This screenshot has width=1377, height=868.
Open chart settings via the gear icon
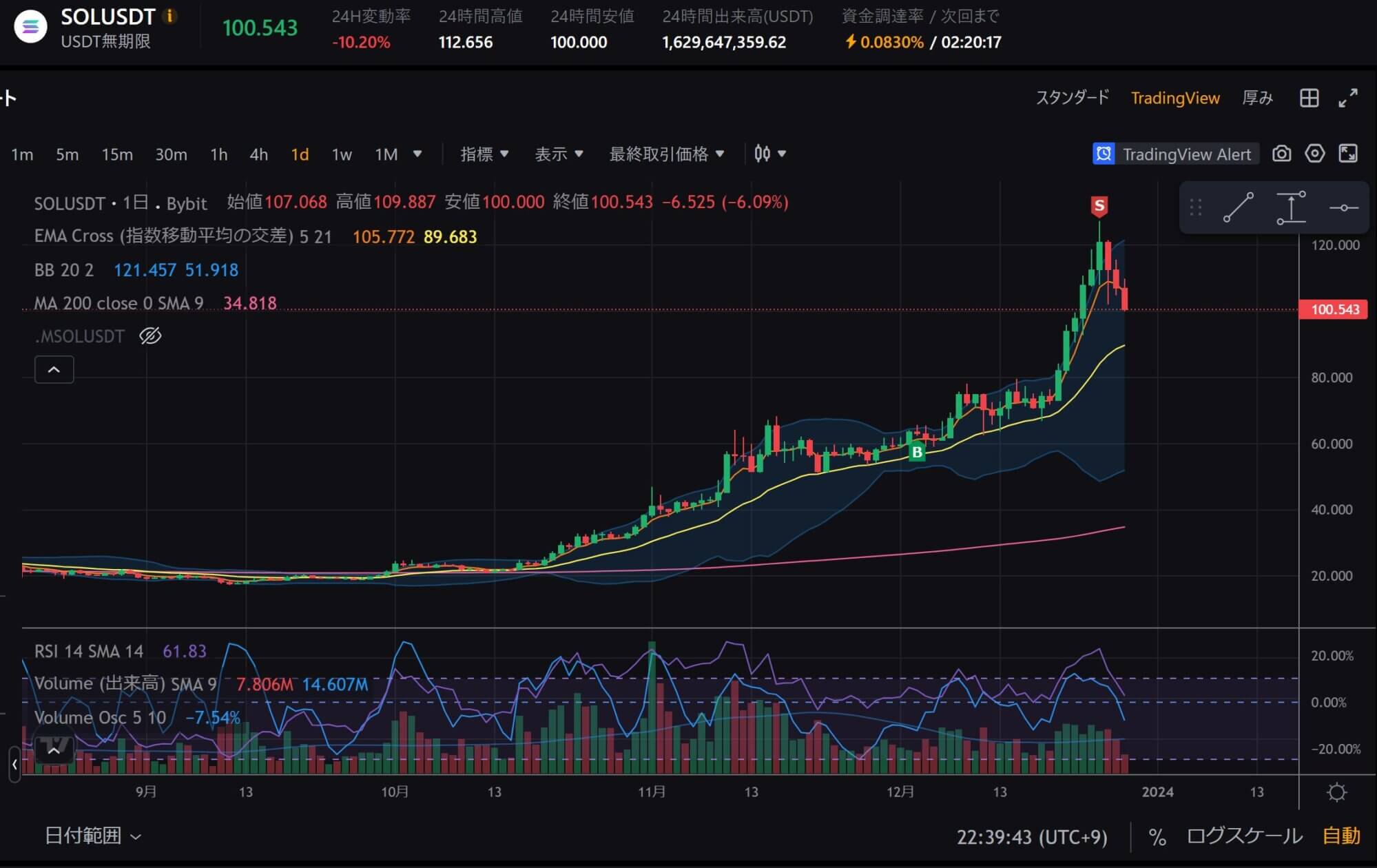tap(1314, 154)
